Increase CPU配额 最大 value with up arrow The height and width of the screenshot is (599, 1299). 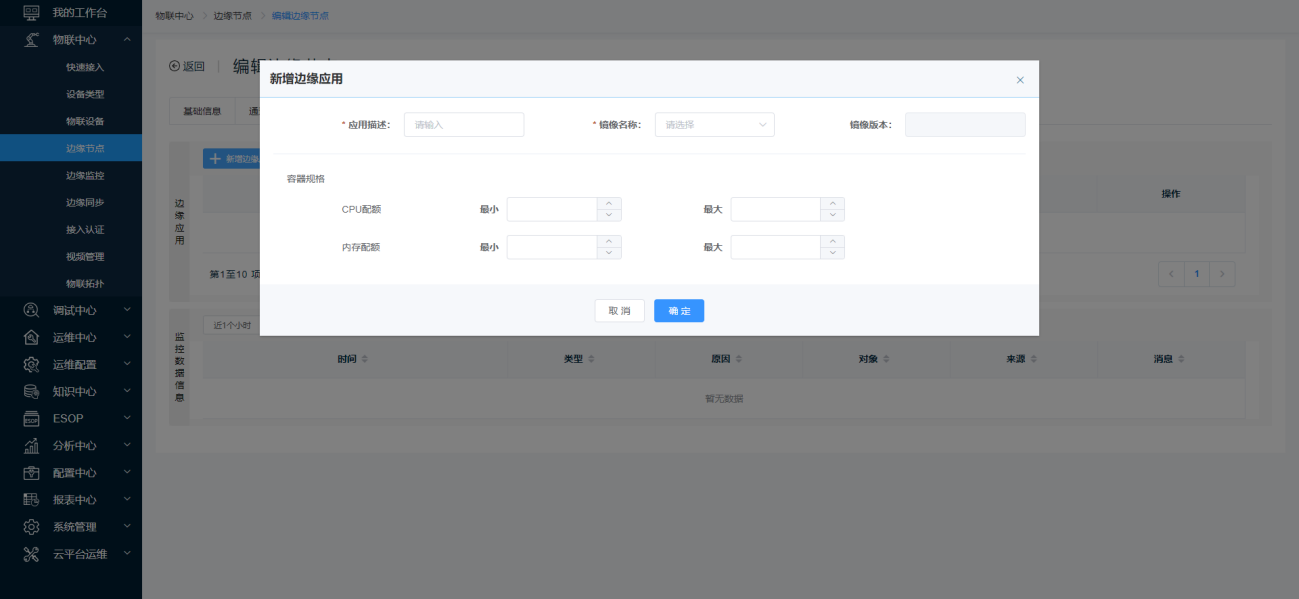click(x=832, y=204)
